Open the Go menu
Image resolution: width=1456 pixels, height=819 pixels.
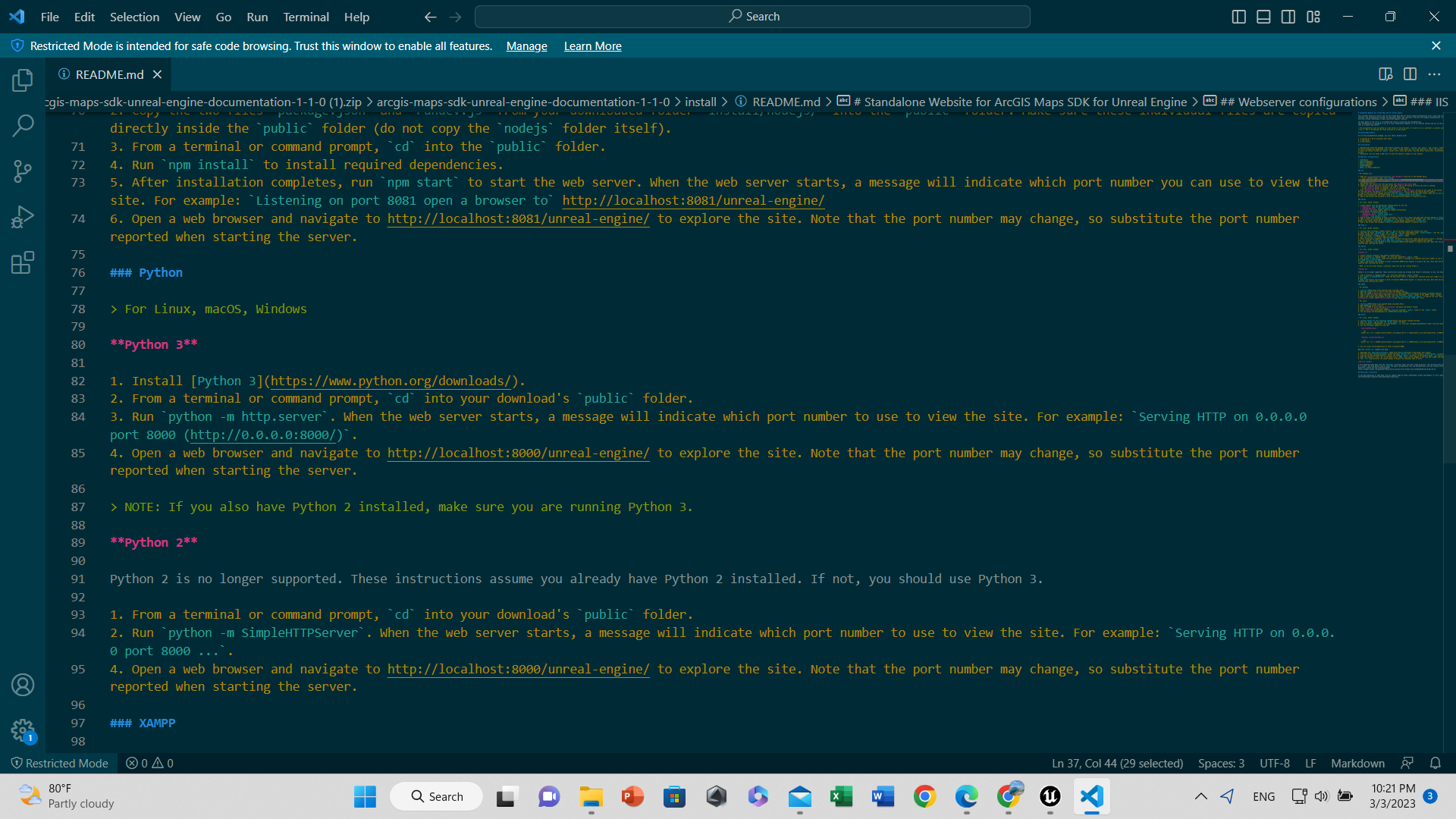(224, 17)
